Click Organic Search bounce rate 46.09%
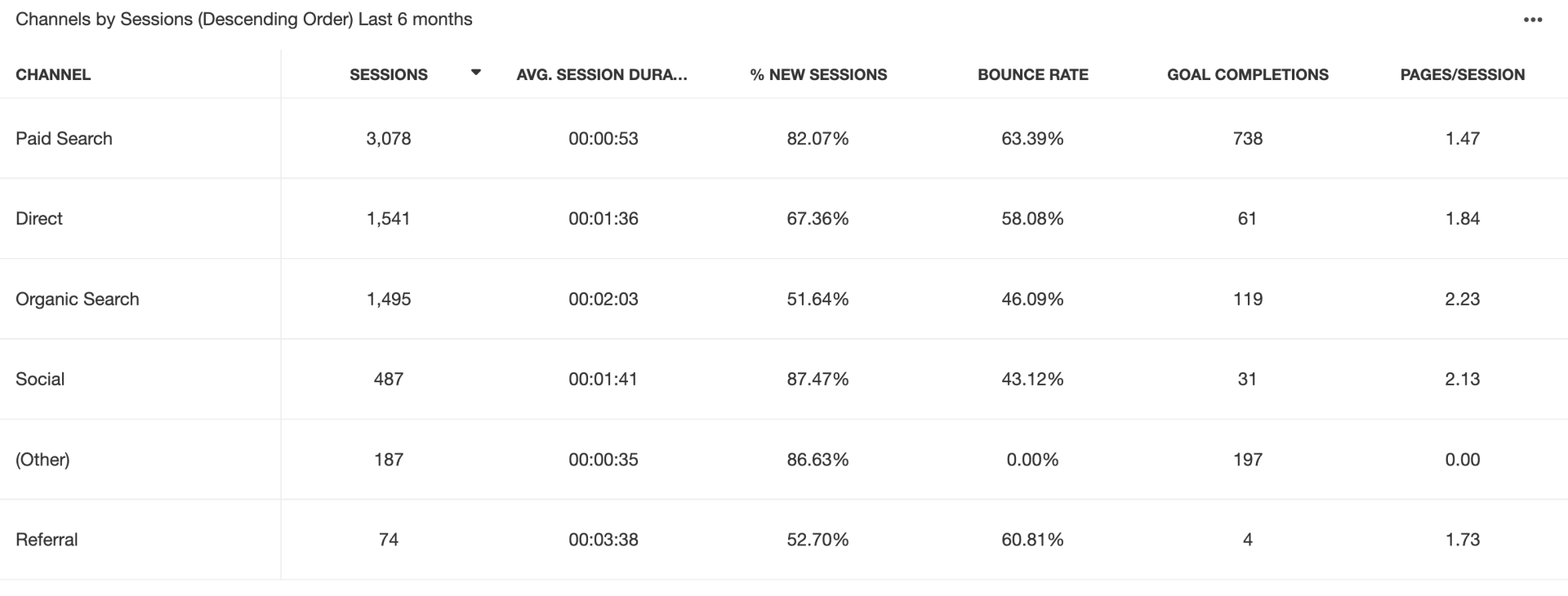The width and height of the screenshot is (1568, 596). click(1033, 299)
